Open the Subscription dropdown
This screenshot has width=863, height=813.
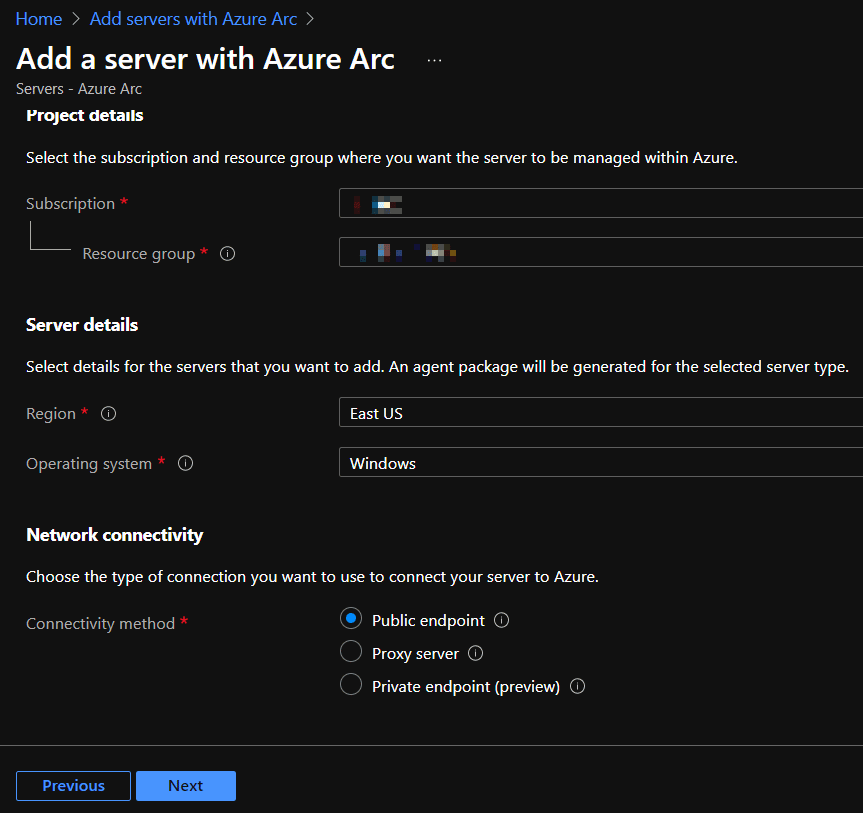(x=601, y=203)
